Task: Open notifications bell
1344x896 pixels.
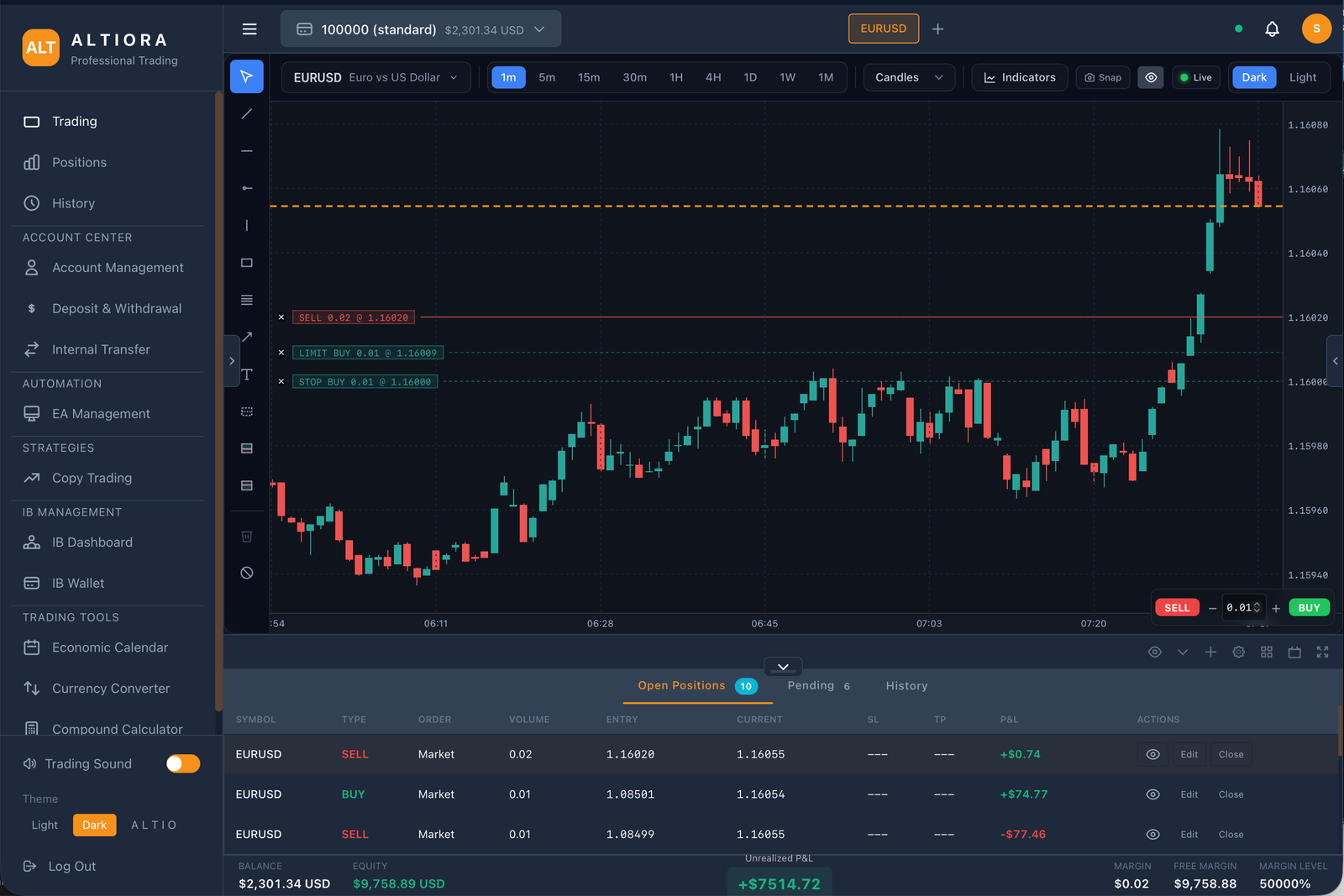Action: (x=1272, y=29)
